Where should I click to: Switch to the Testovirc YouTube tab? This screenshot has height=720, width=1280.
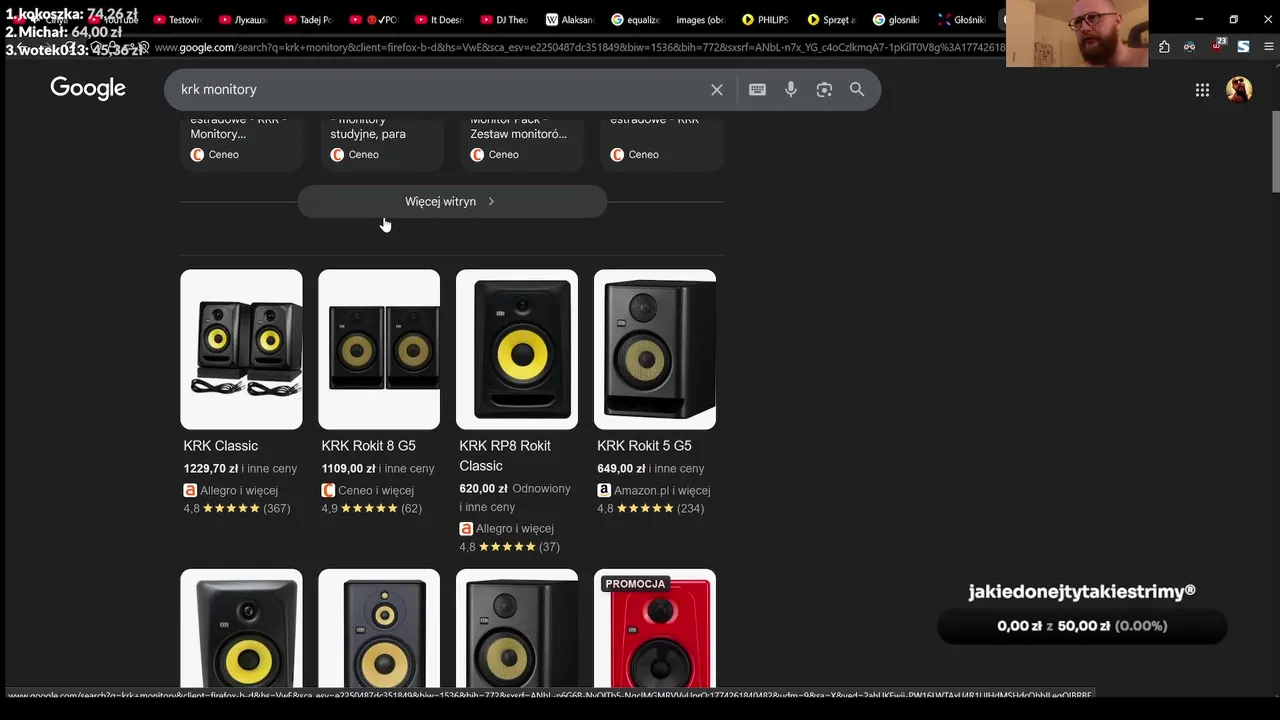pos(178,19)
